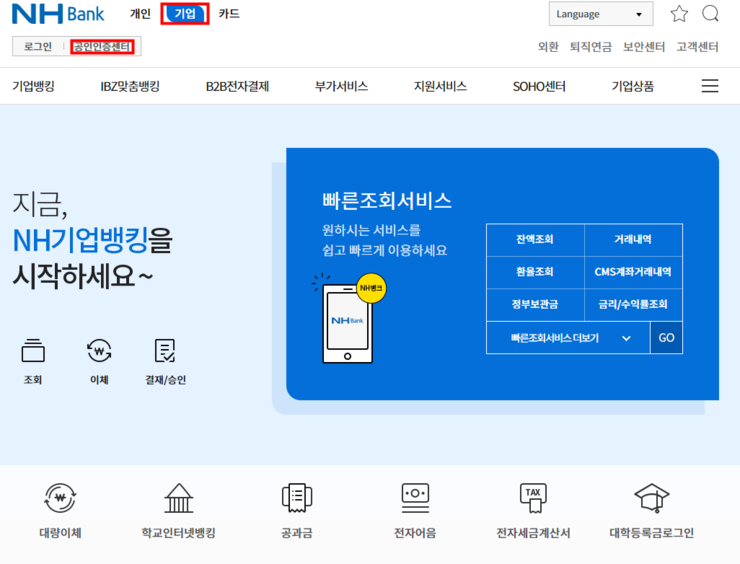Go to the 고객센터 link
Viewport: 740px width, 564px height.
coord(698,47)
